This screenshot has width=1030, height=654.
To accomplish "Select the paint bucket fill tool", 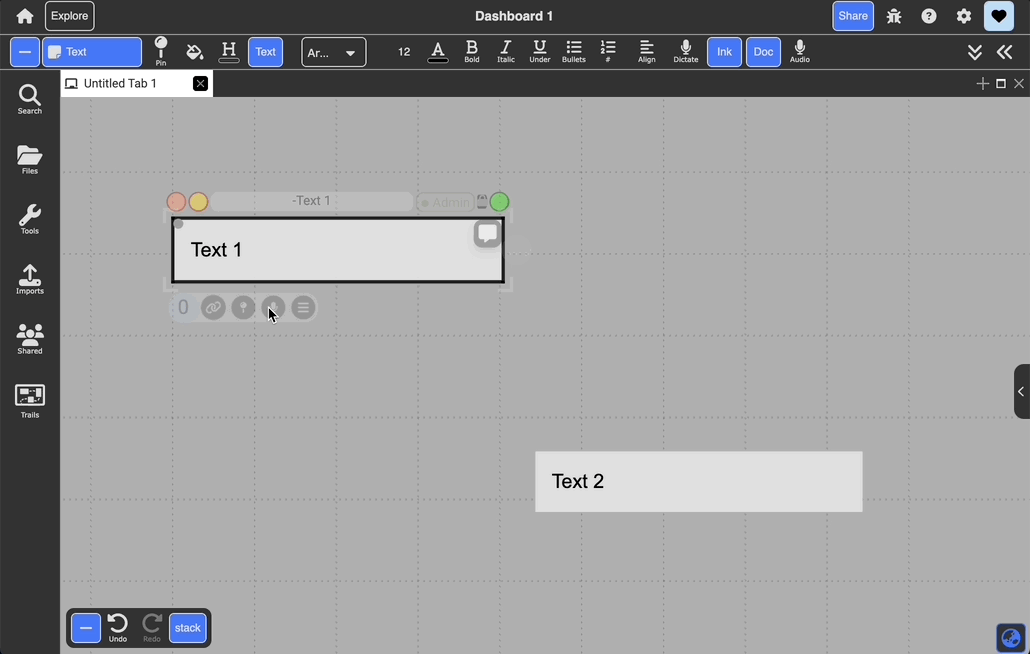I will [x=195, y=52].
